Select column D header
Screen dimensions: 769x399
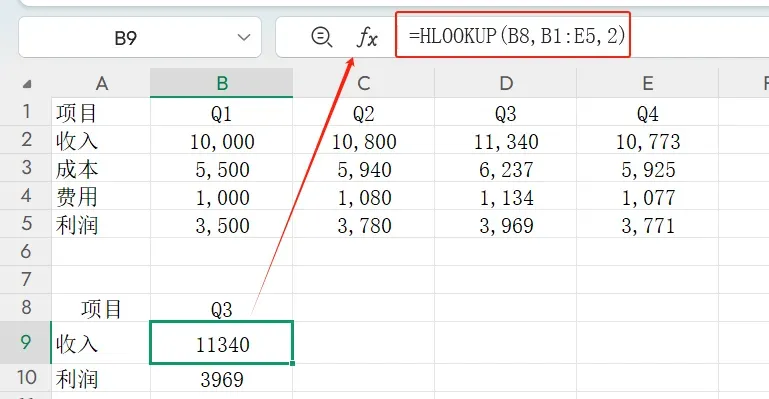[506, 83]
